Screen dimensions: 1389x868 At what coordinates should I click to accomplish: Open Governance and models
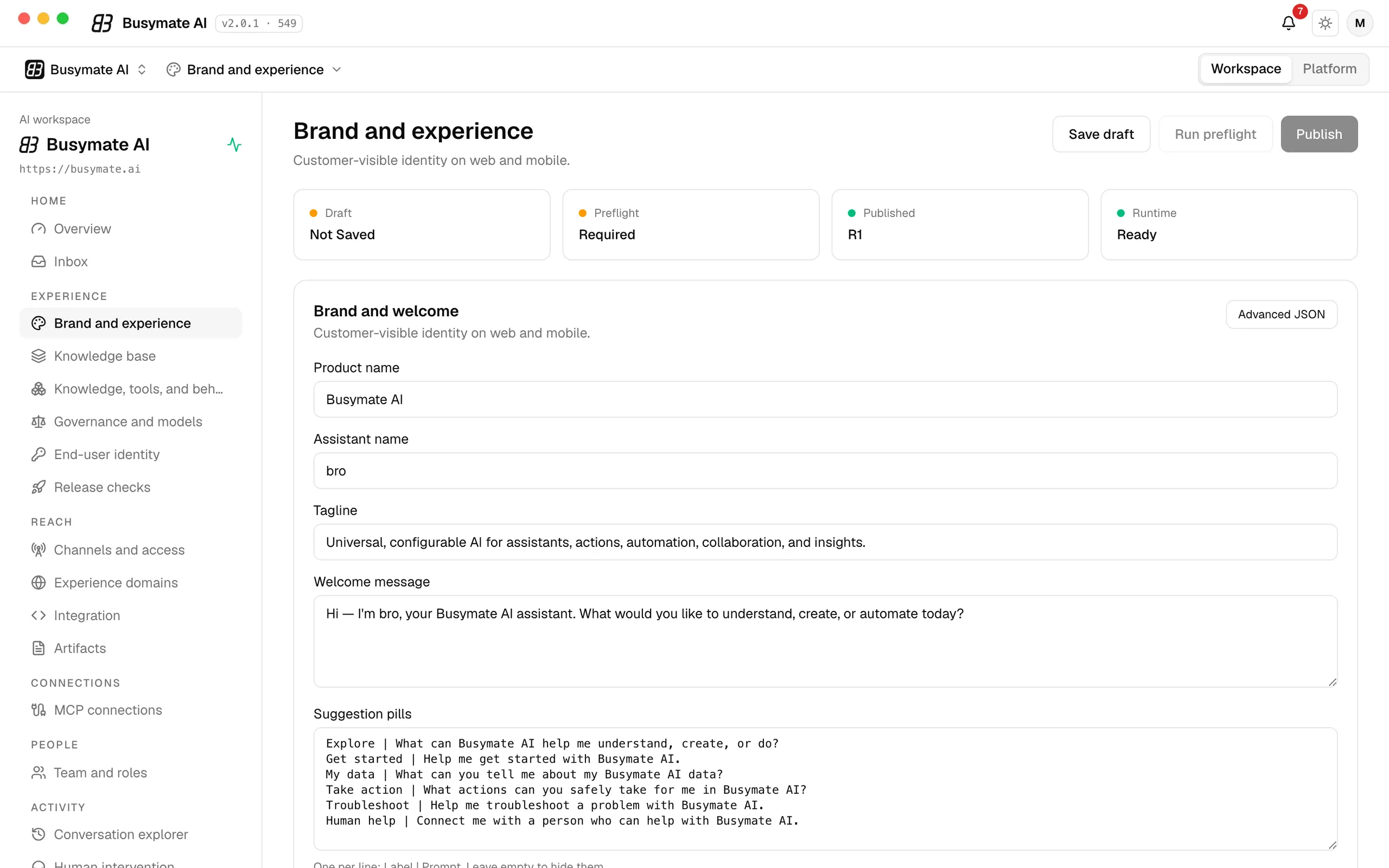pyautogui.click(x=131, y=422)
